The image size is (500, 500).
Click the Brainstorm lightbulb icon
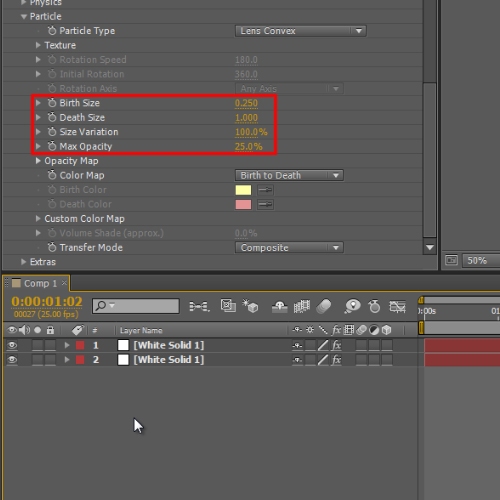[x=352, y=306]
